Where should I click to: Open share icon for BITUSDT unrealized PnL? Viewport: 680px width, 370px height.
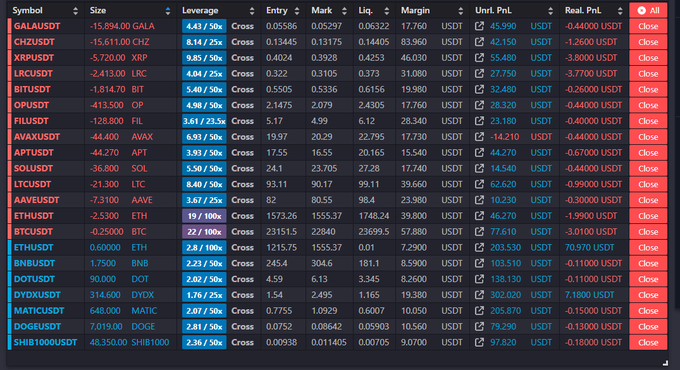(479, 89)
